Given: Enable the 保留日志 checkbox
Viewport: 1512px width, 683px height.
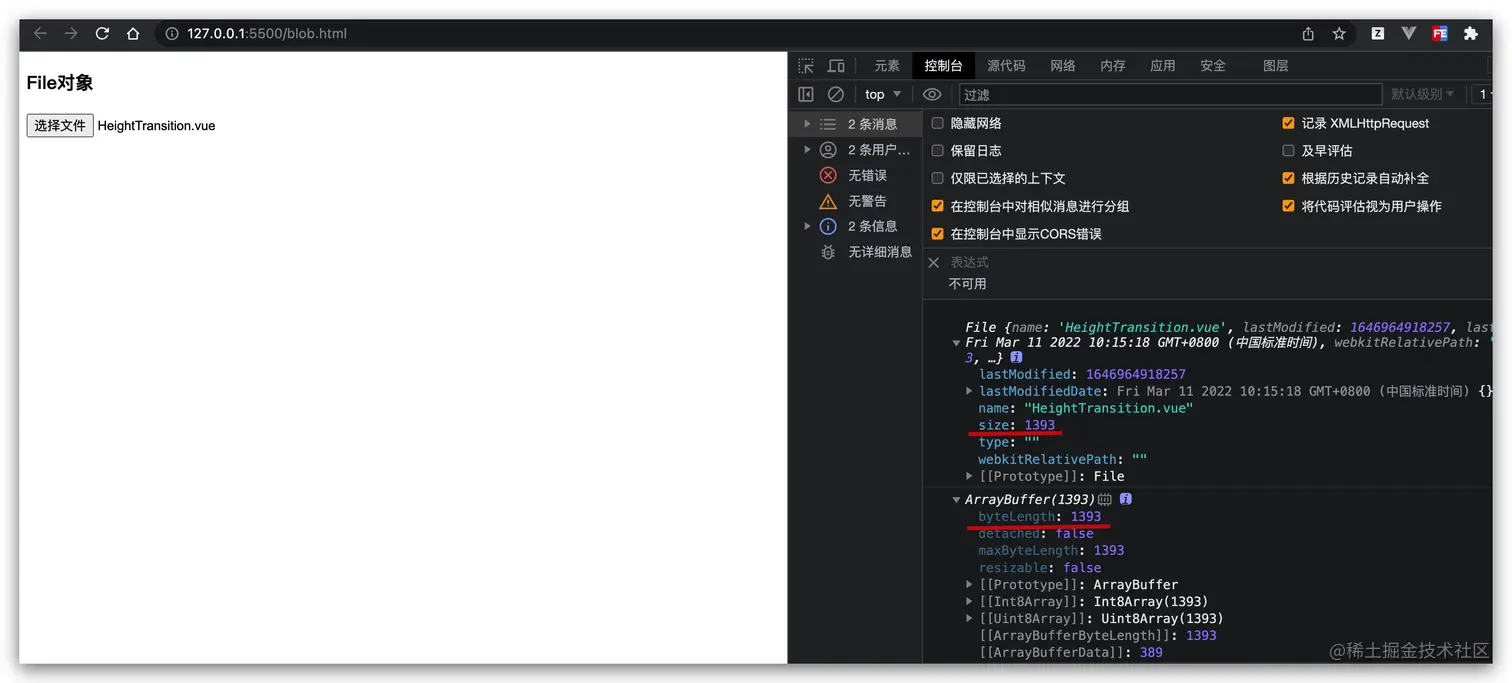Looking at the screenshot, I should [x=937, y=150].
